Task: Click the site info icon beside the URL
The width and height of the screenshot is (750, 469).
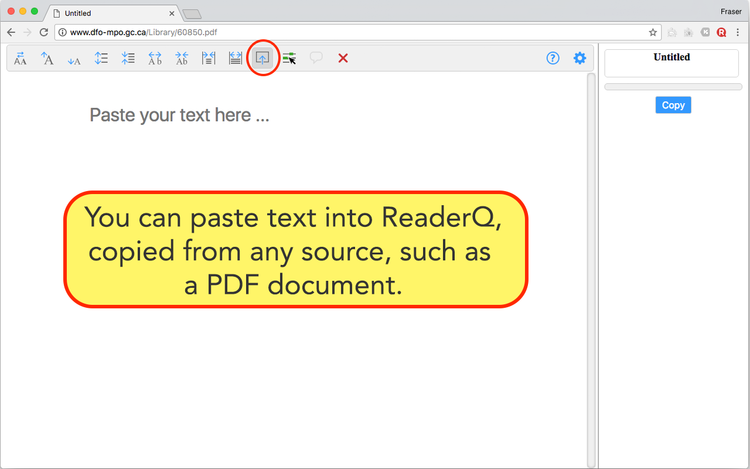Action: pos(62,33)
